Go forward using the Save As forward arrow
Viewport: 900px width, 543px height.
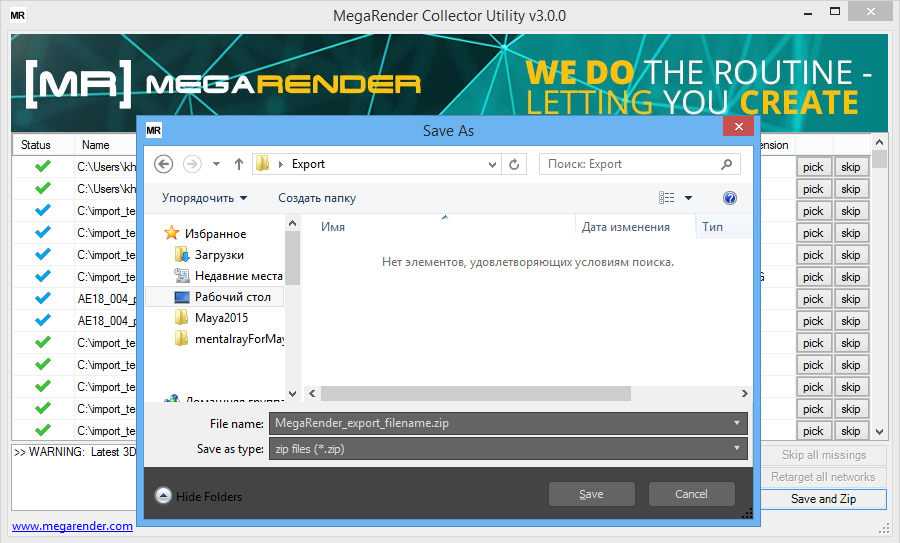(x=192, y=164)
